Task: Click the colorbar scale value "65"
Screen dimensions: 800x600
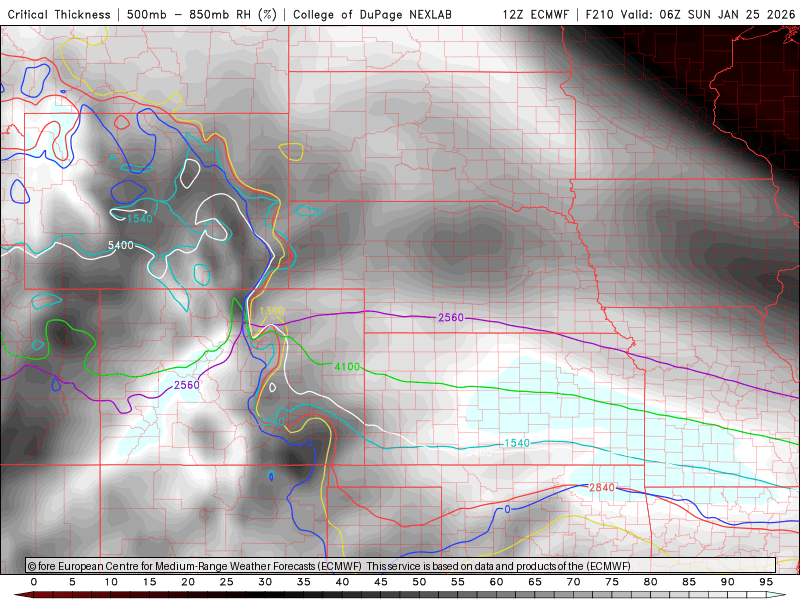Action: pos(535,582)
